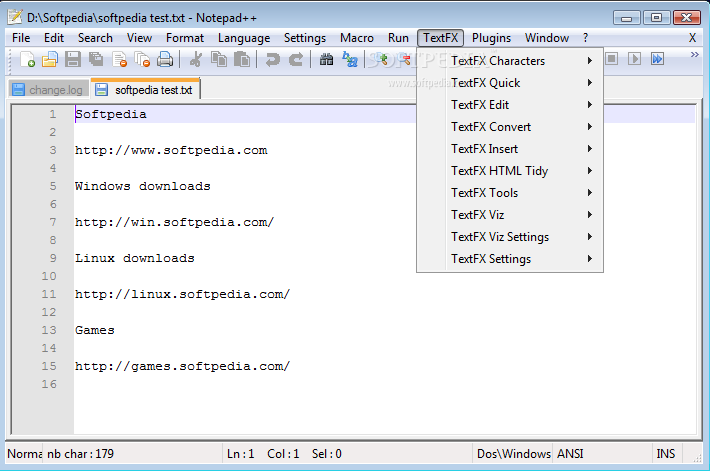
Task: Open the View menu
Action: pyautogui.click(x=139, y=38)
